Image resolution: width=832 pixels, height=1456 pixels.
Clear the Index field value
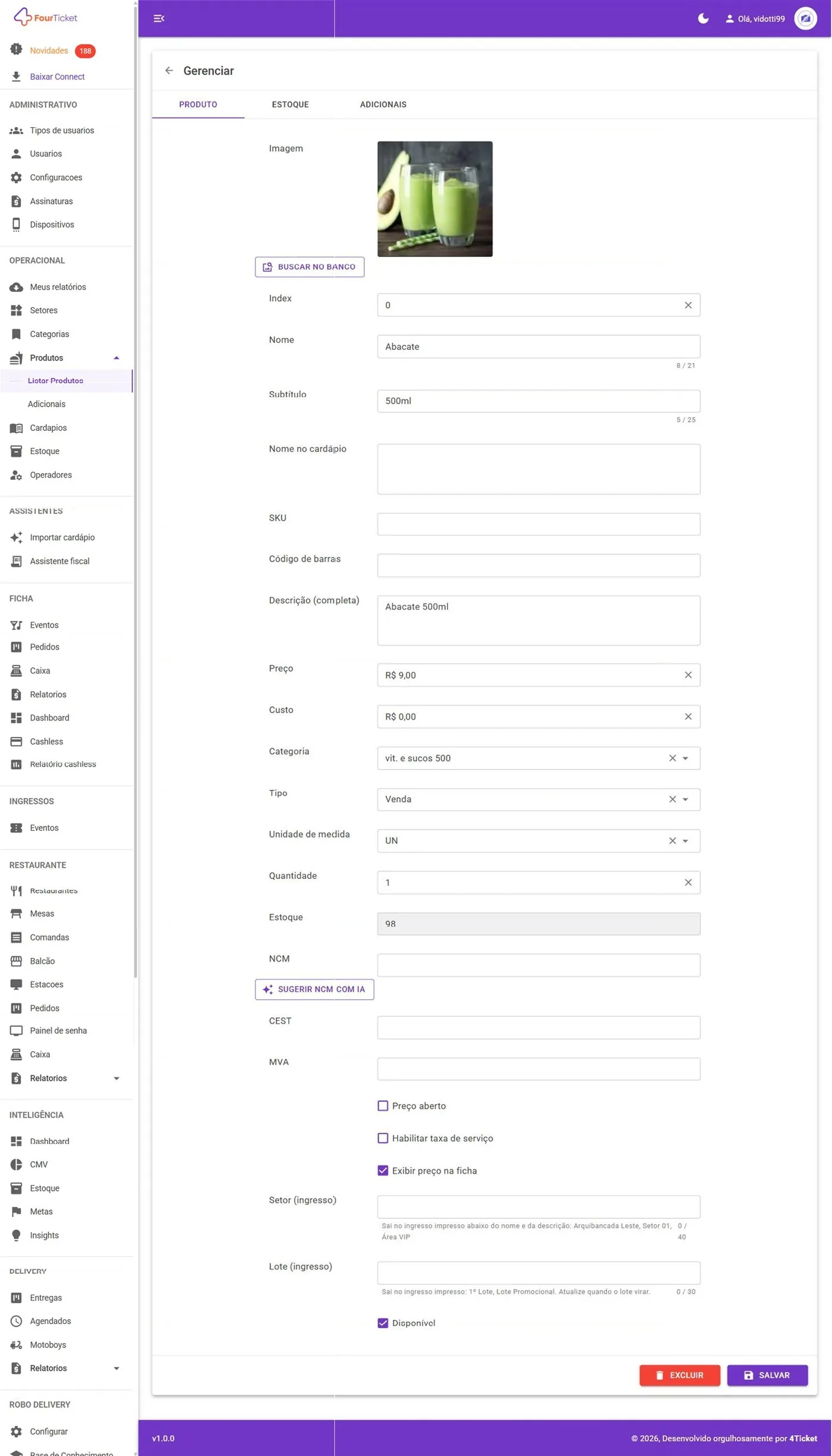[688, 305]
